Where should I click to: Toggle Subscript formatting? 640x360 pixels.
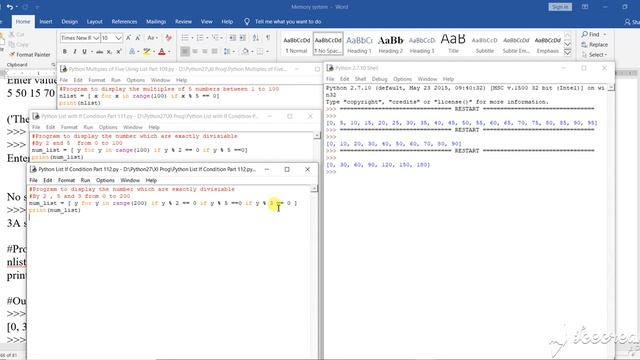(x=109, y=52)
